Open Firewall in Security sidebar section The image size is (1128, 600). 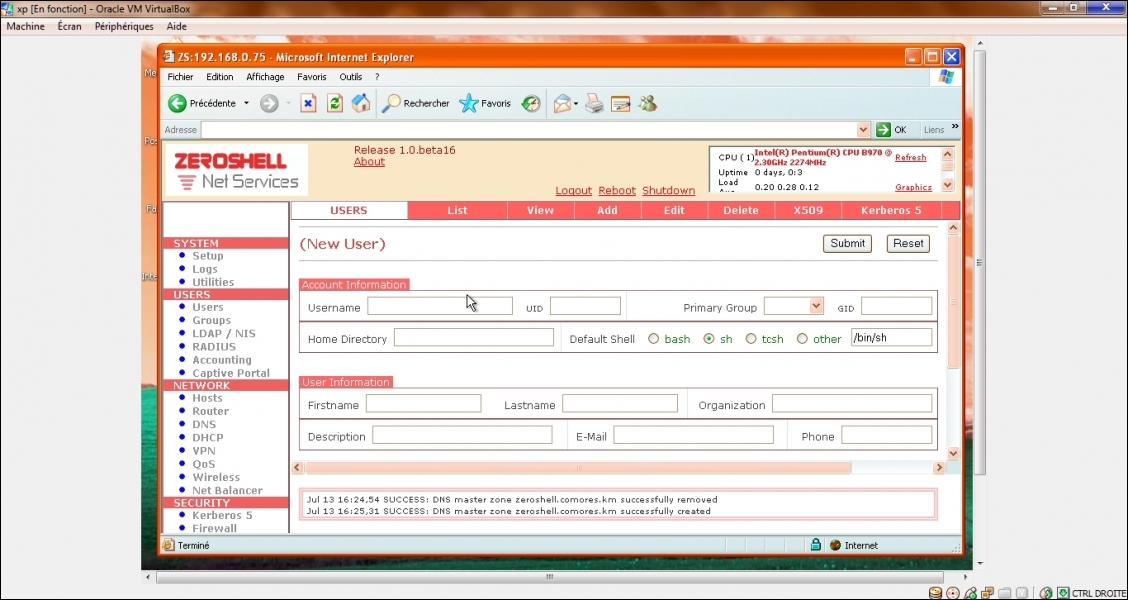(x=214, y=528)
